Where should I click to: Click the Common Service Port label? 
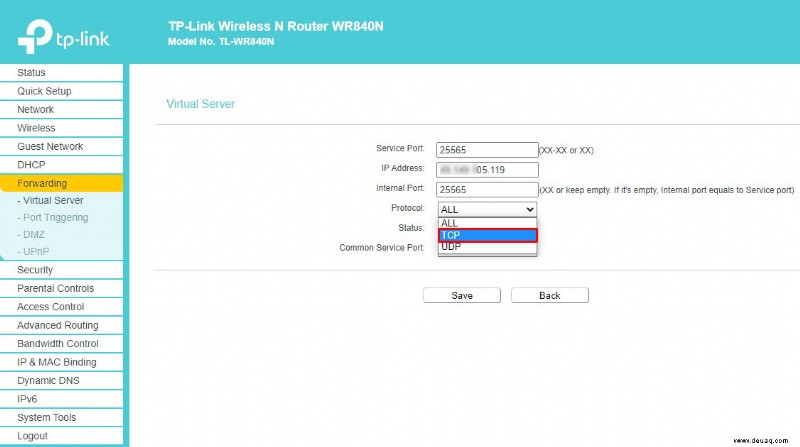tap(382, 247)
